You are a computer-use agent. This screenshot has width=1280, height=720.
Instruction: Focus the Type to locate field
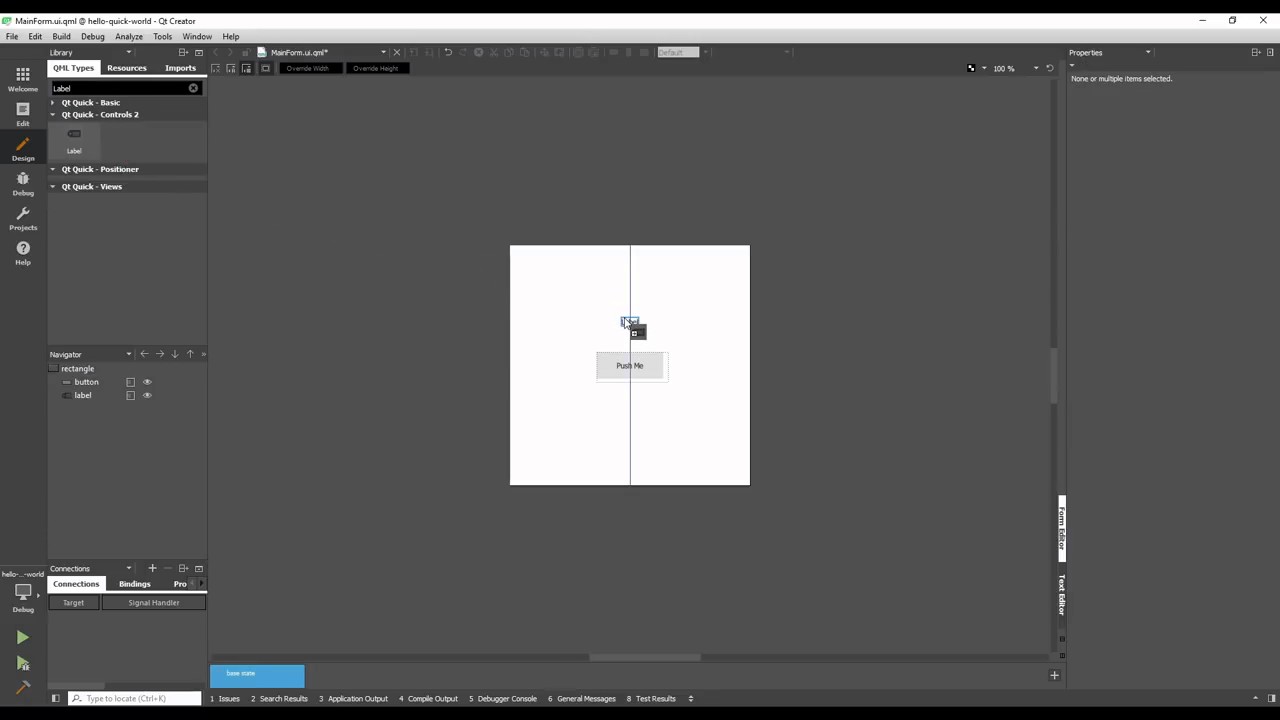135,698
